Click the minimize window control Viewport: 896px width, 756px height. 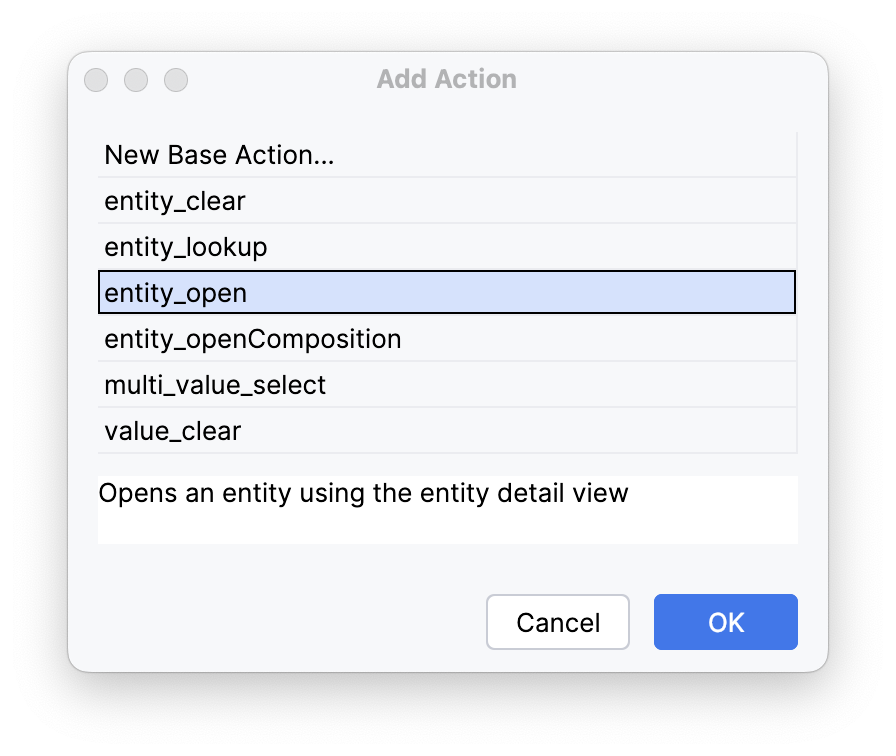136,80
